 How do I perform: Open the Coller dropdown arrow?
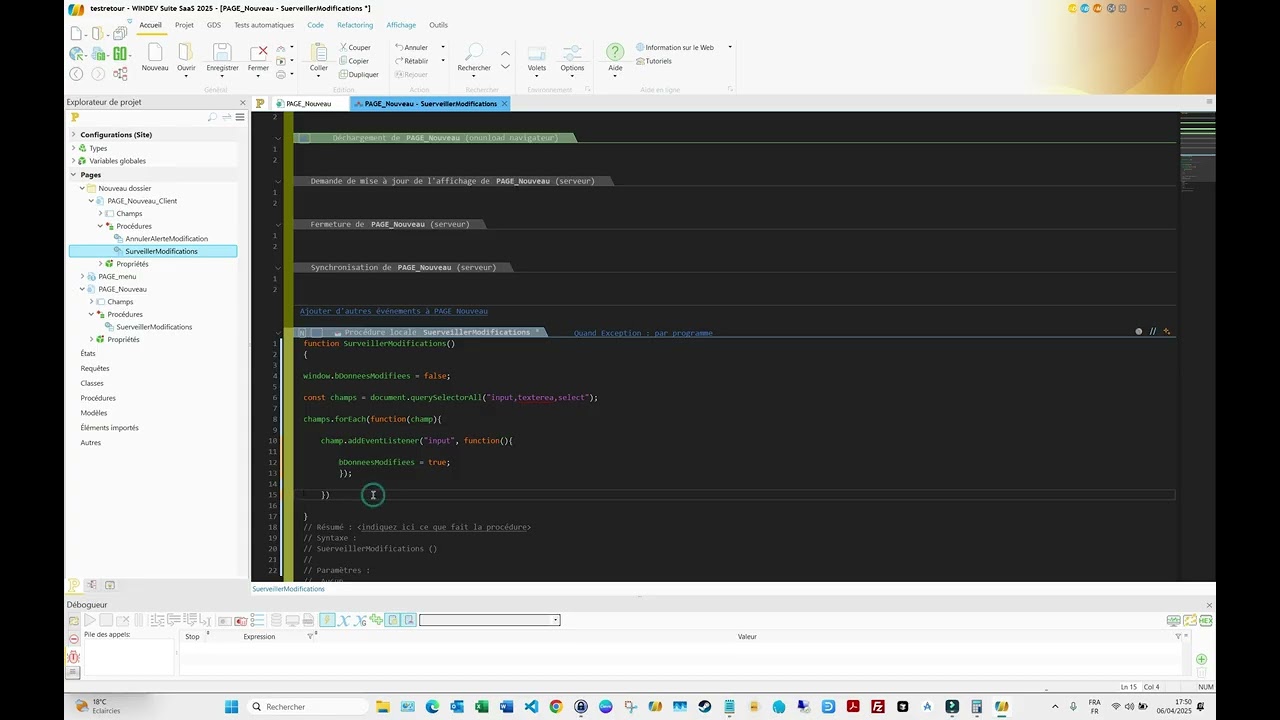(318, 76)
